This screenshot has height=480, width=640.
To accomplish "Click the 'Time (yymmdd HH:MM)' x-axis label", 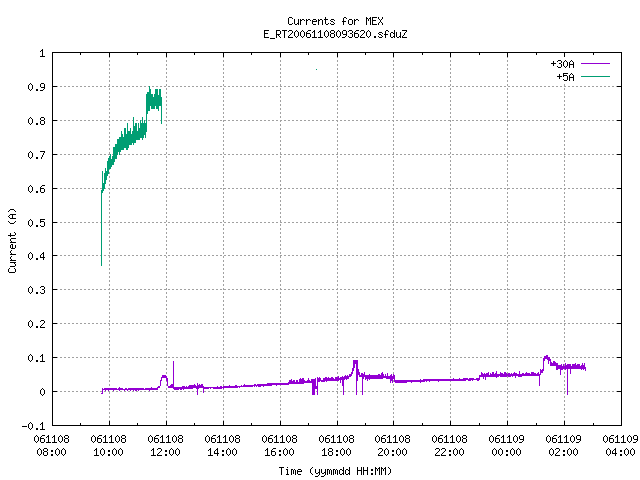I will click(x=335, y=471).
